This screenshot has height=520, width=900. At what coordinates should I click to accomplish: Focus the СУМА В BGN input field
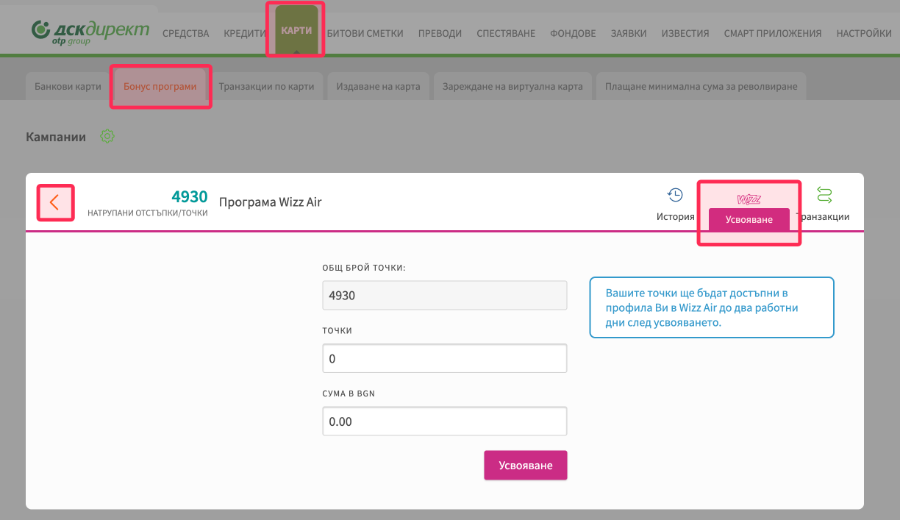click(x=445, y=421)
